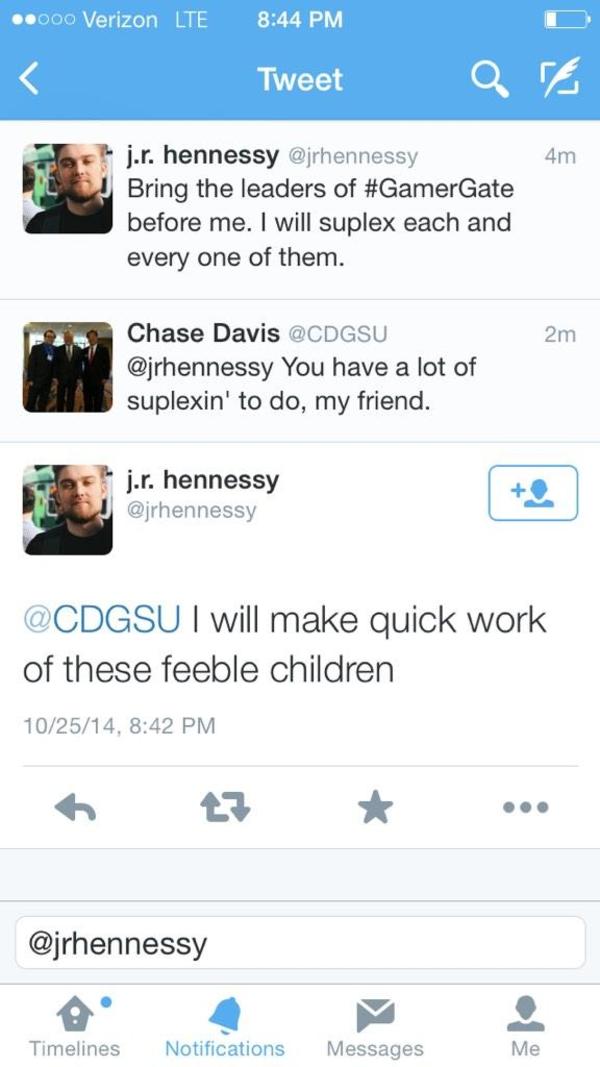Open the search icon on the Tweet screen
Screen dimensions: 600x1067
tap(490, 78)
